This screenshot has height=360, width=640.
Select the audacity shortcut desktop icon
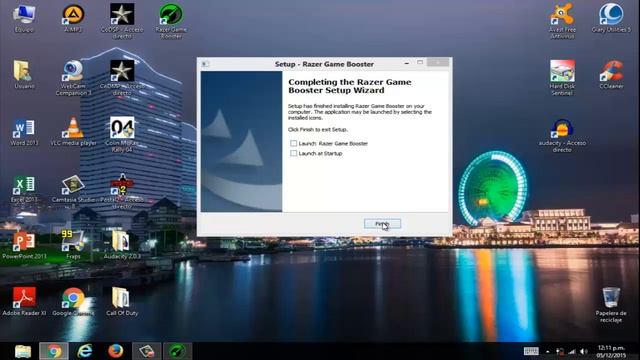tap(562, 136)
